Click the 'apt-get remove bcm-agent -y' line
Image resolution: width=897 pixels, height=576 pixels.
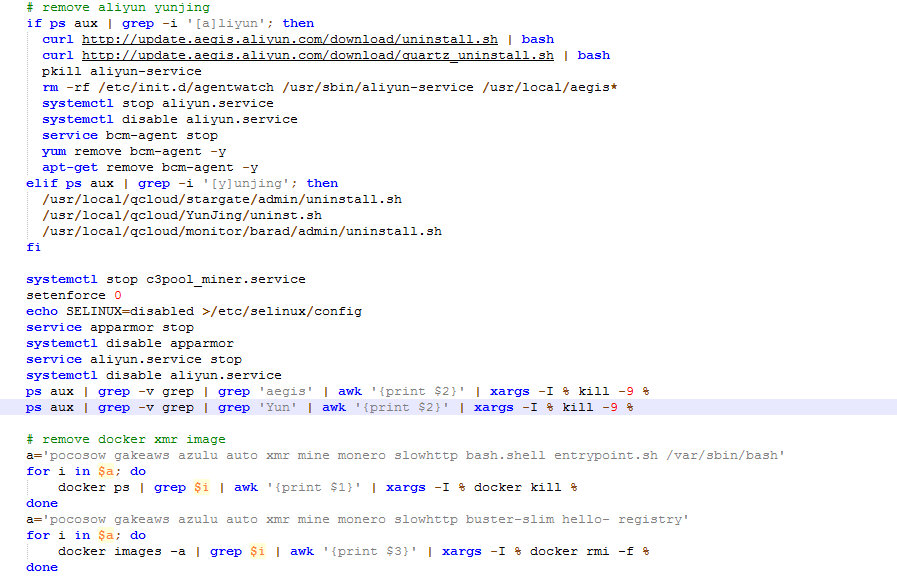click(150, 168)
